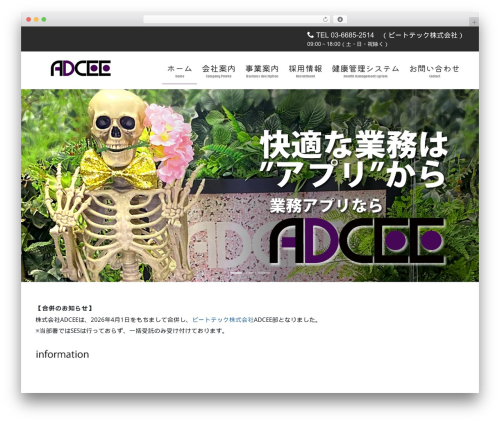Minimize the window with yellow button
Image resolution: width=500 pixels, height=423 pixels.
click(36, 19)
